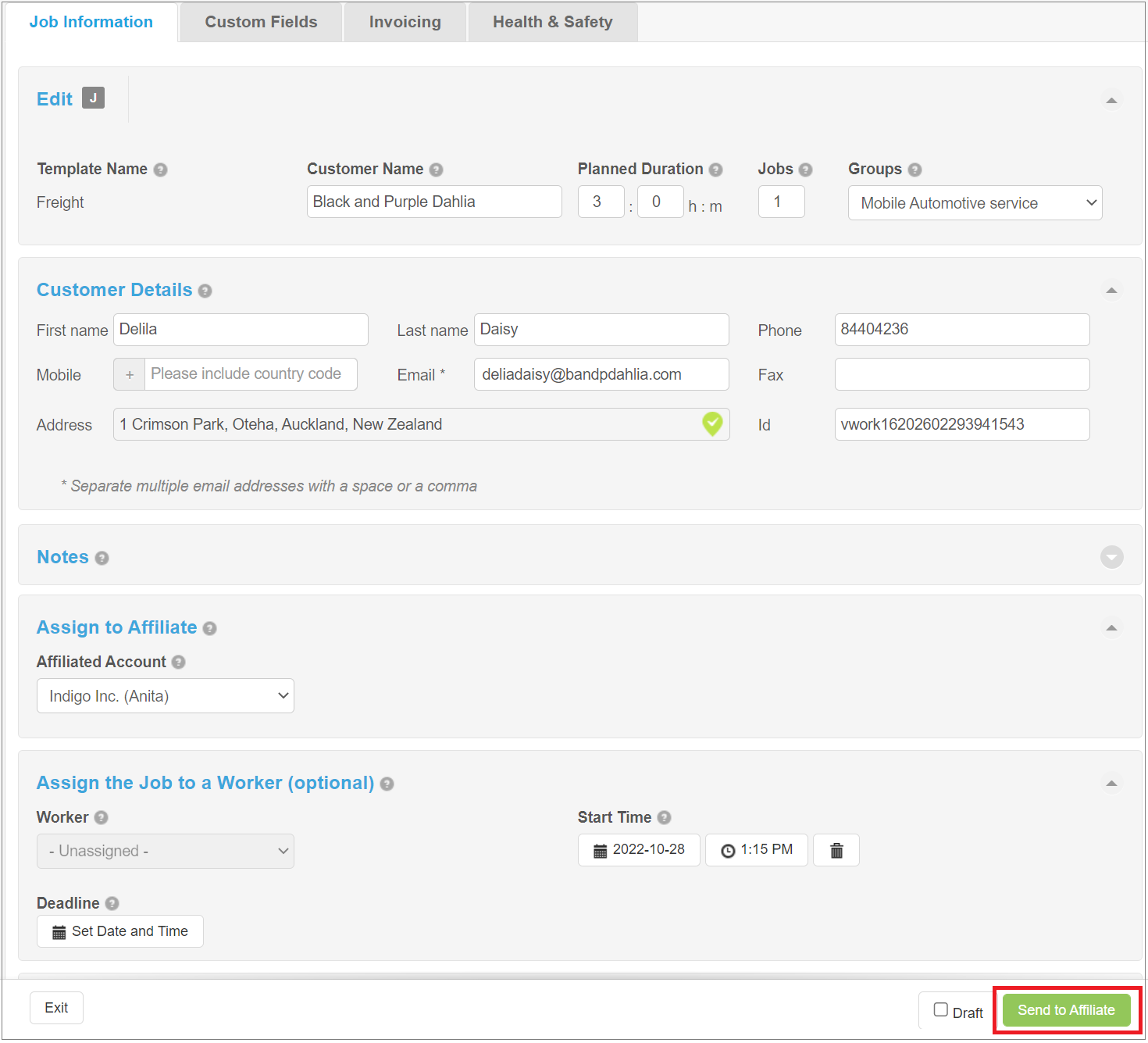
Task: Open the time picker showing 1:15 PM
Action: tap(756, 850)
